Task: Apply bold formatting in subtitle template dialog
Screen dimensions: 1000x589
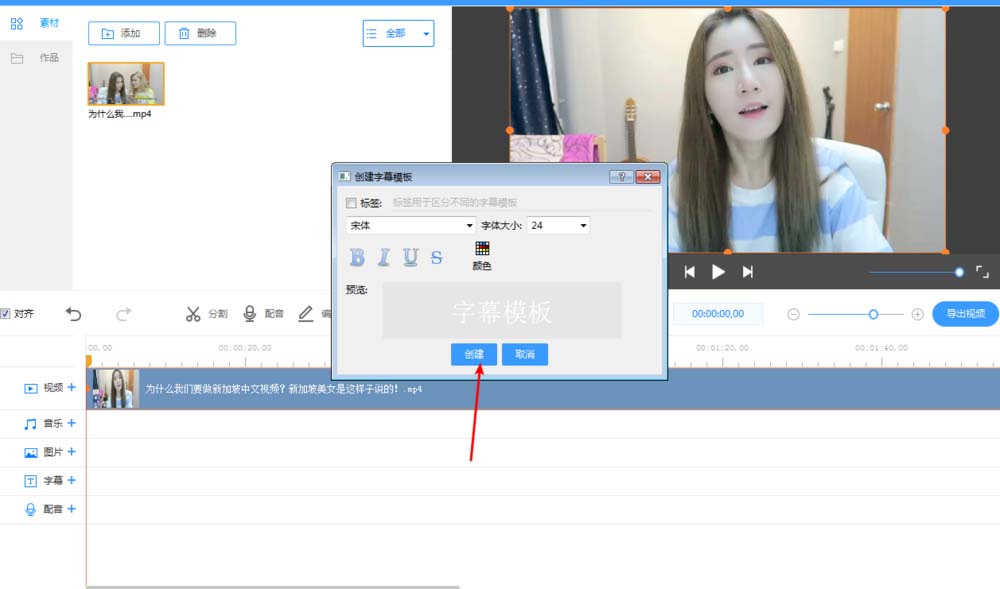Action: point(355,257)
